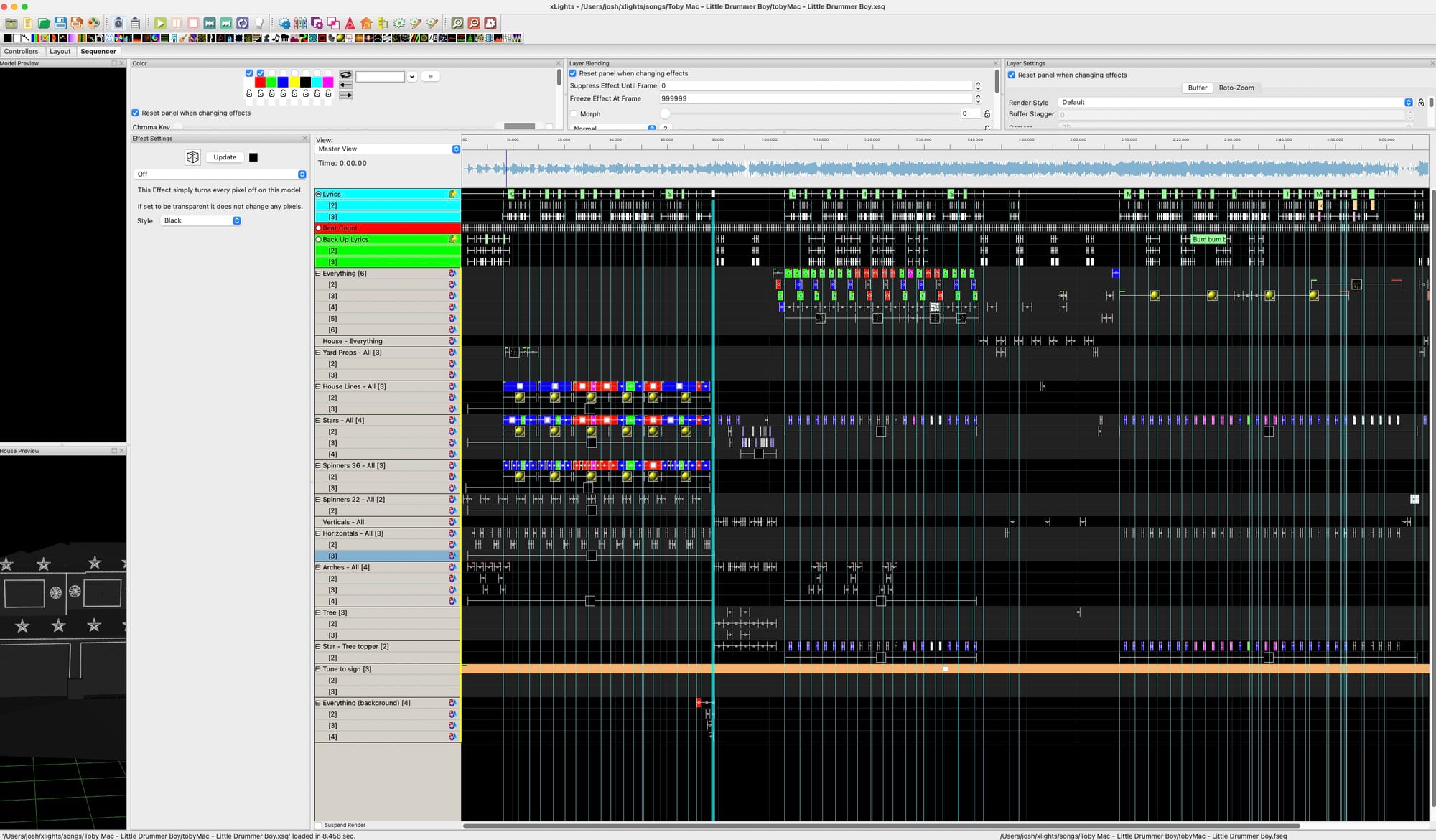Image resolution: width=1436 pixels, height=840 pixels.
Task: Click the House Preview toolbar icon
Action: pos(366,24)
